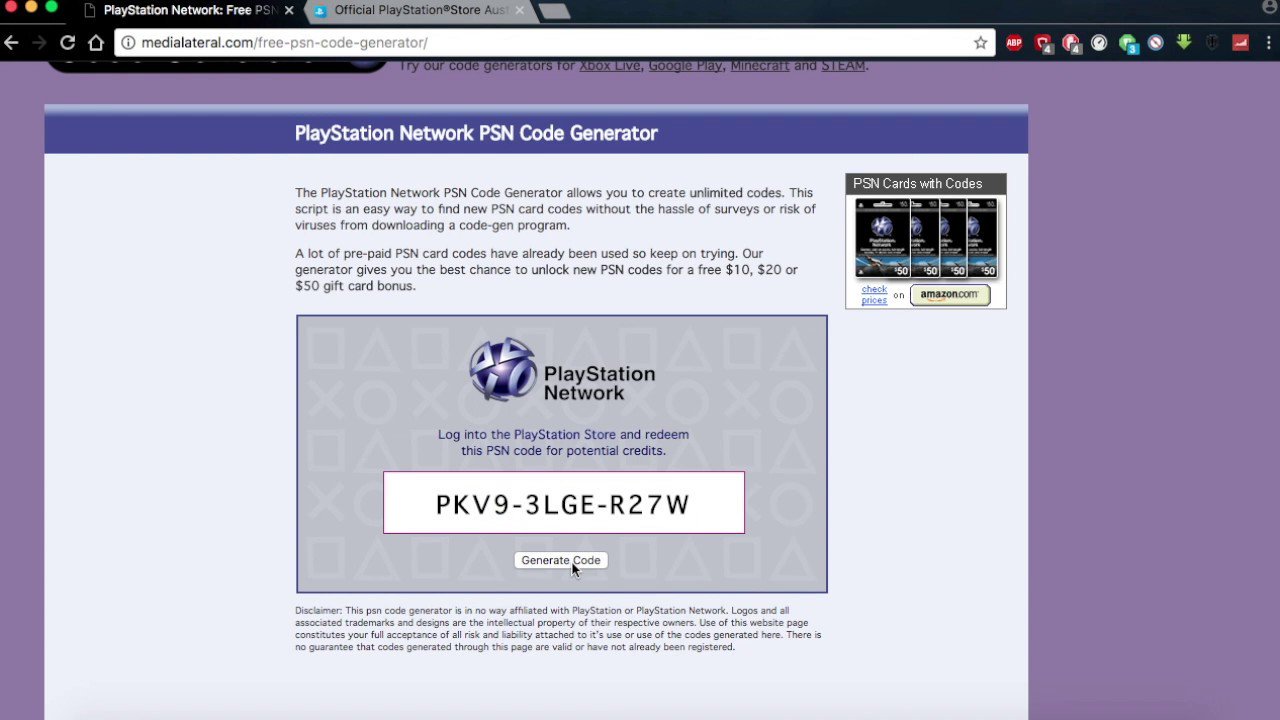Click the Generate Code button
The image size is (1280, 720).
tap(561, 560)
